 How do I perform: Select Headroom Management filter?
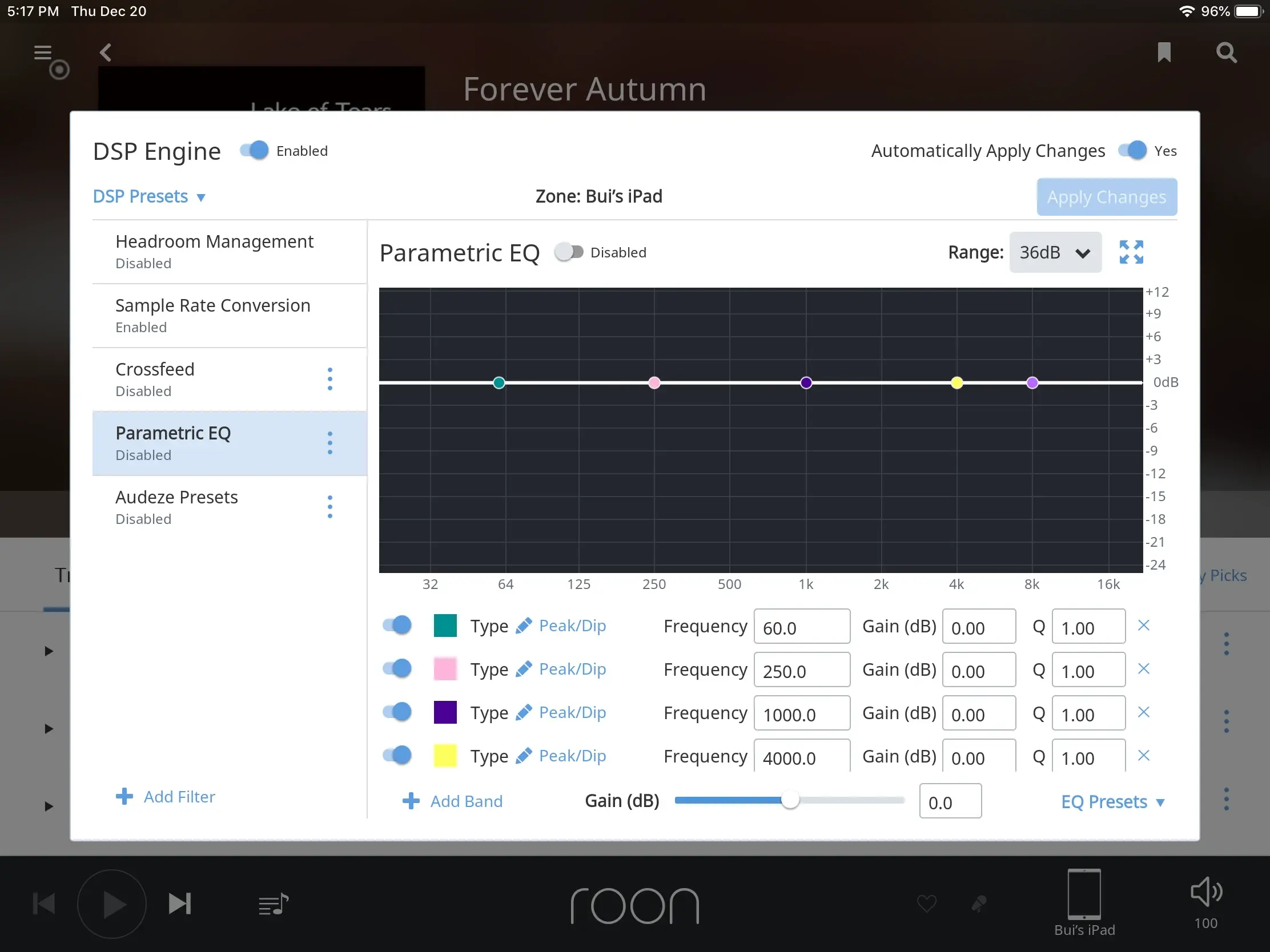230,251
